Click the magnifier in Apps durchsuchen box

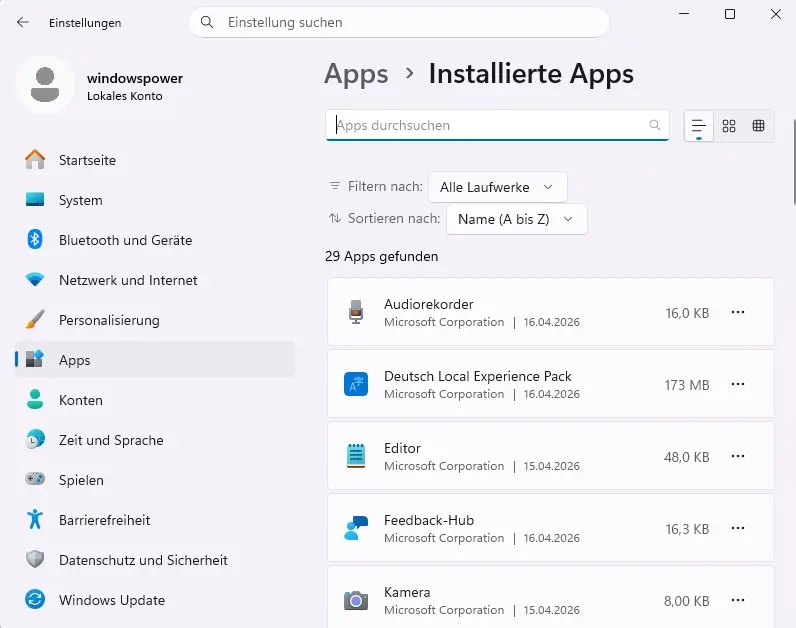655,125
